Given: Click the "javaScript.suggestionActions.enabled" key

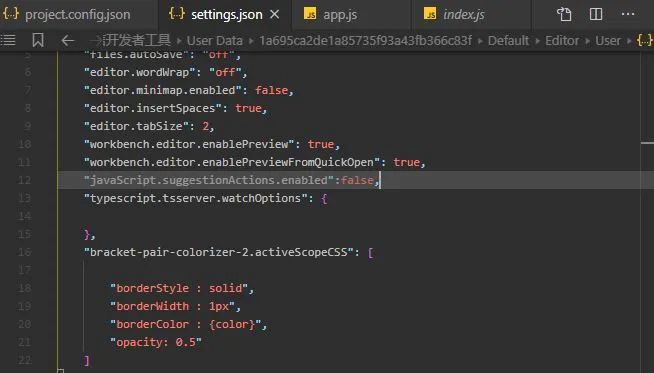Looking at the screenshot, I should 209,180.
